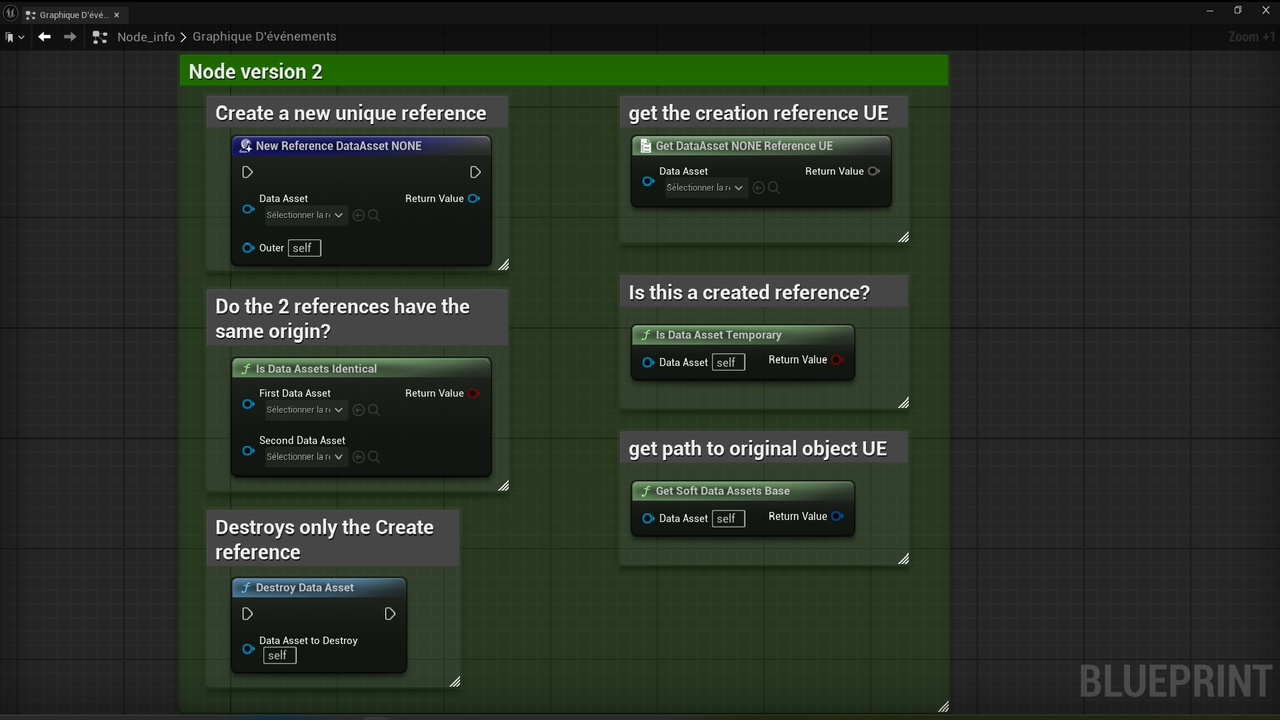Click Destroy Data Asset node title
The width and height of the screenshot is (1280, 720).
(x=304, y=588)
